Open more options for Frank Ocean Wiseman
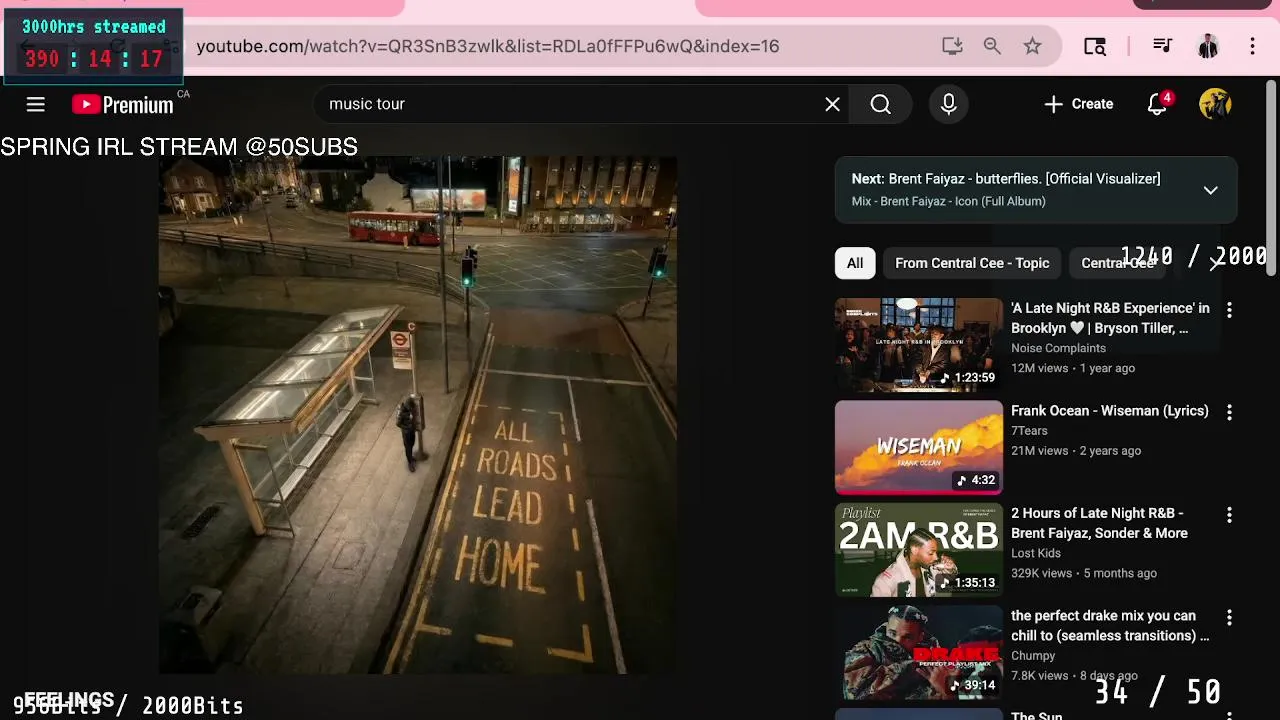 1229,412
